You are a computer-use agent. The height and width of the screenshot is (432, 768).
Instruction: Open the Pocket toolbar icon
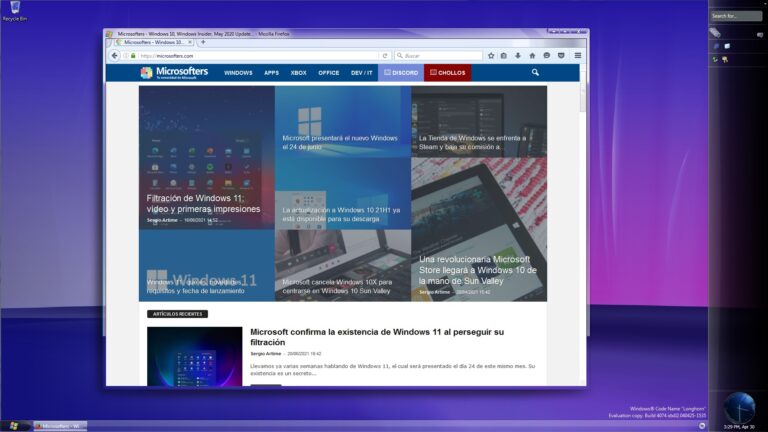tap(561, 56)
